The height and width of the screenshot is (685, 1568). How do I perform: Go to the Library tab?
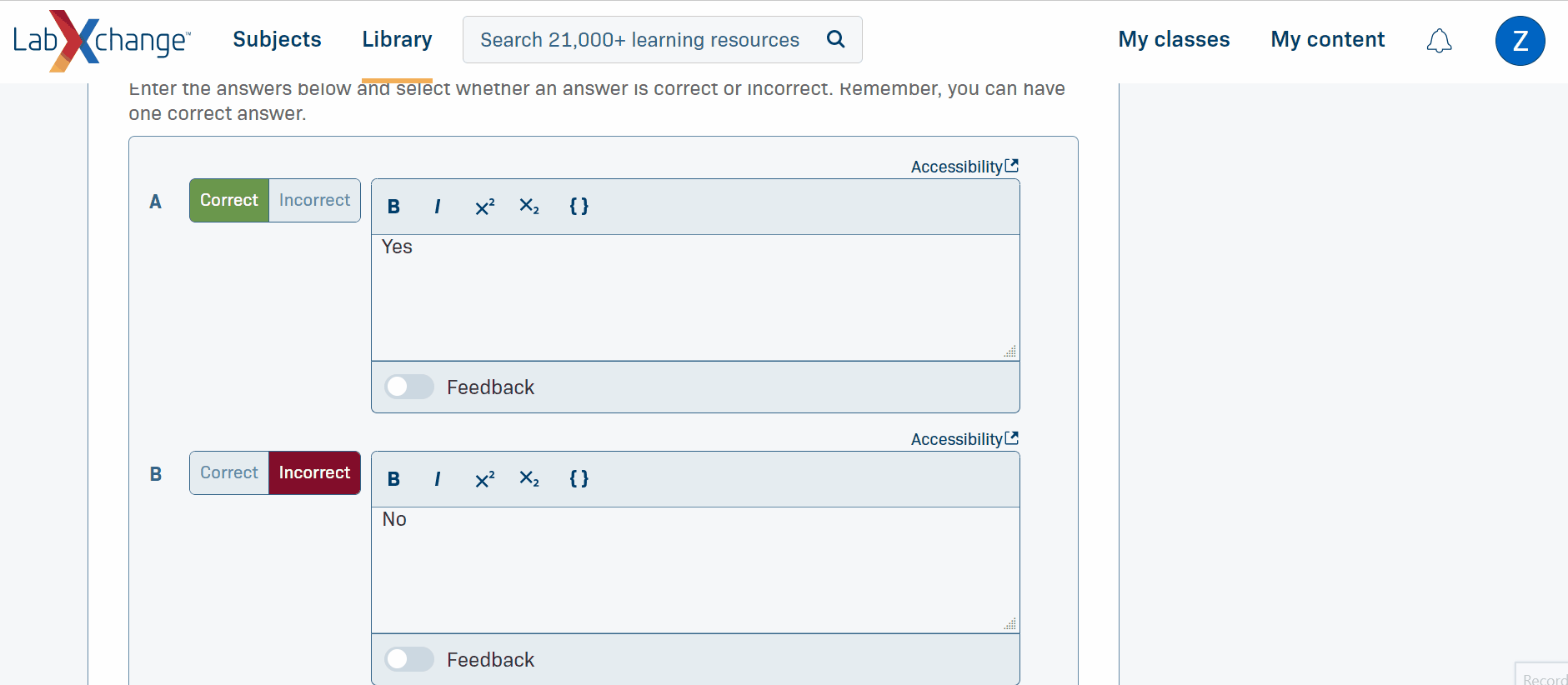397,39
